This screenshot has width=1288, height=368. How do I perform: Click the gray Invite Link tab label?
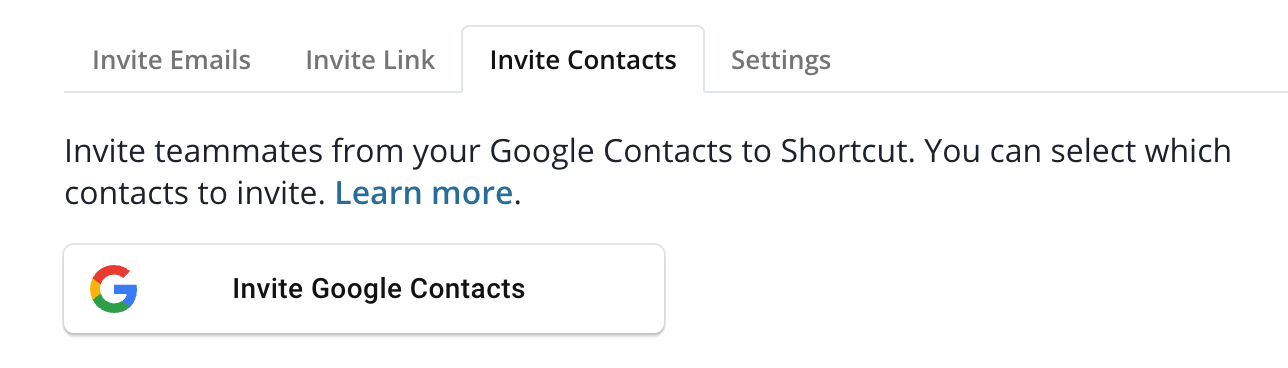370,60
